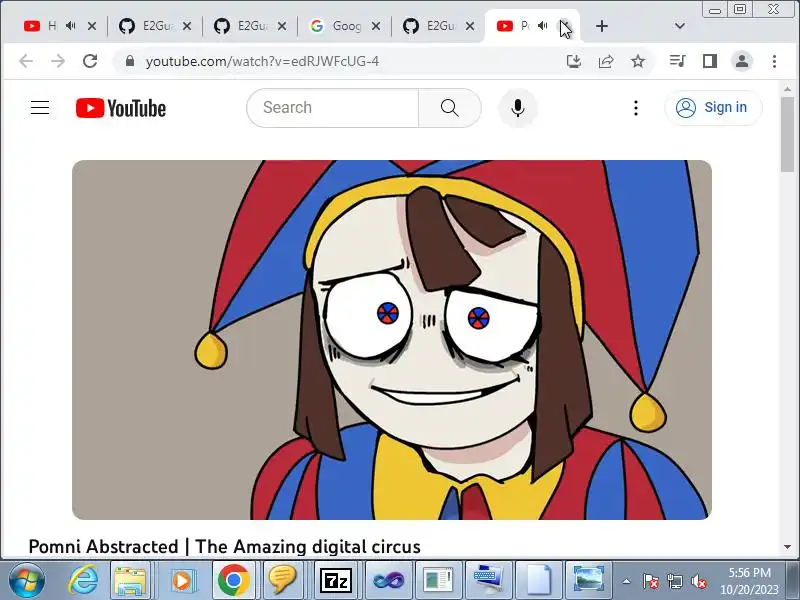The height and width of the screenshot is (600, 800).
Task: Open the YouTube hamburger guide menu
Action: [40, 108]
